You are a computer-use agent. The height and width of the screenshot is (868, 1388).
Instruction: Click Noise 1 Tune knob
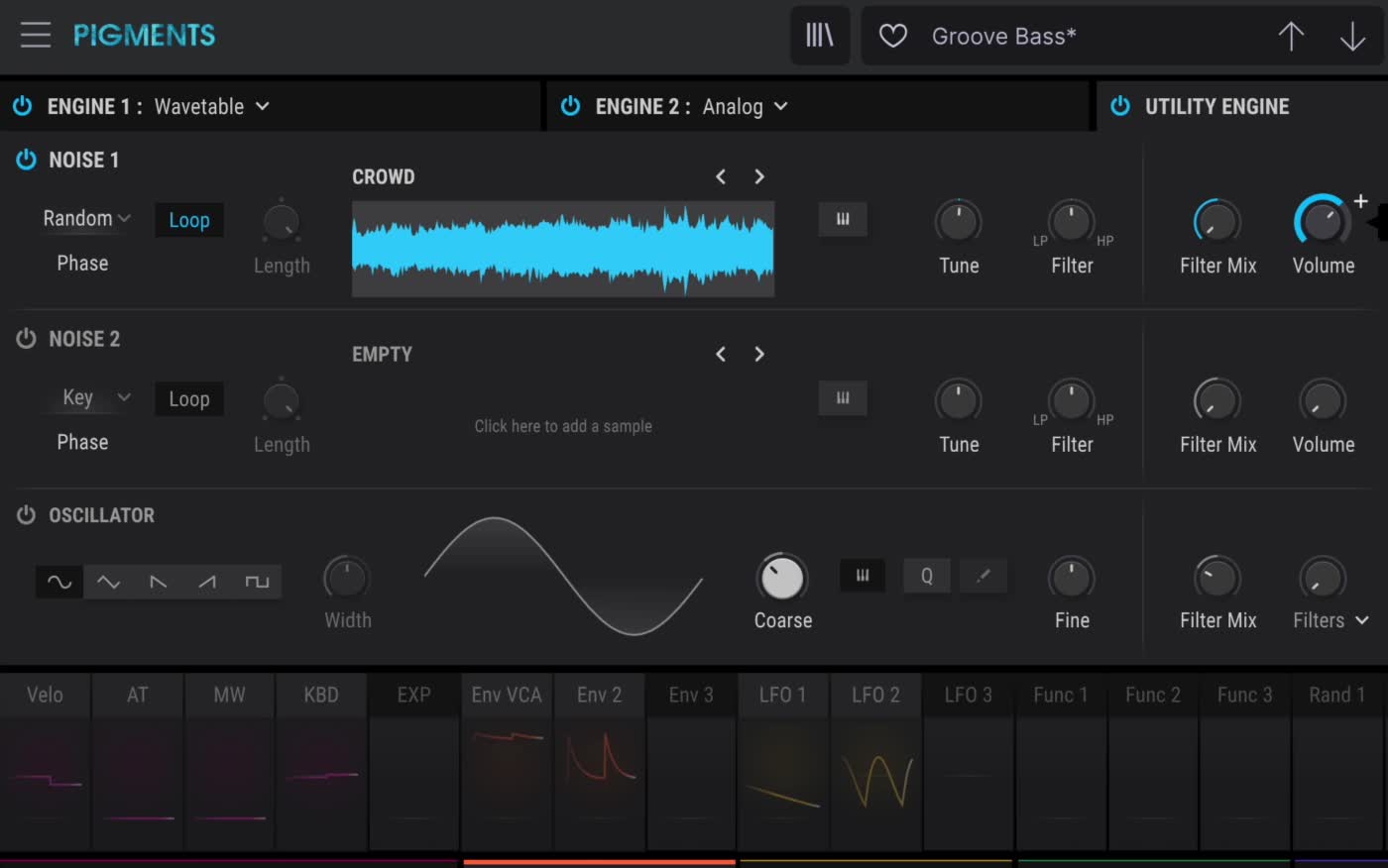pyautogui.click(x=958, y=221)
